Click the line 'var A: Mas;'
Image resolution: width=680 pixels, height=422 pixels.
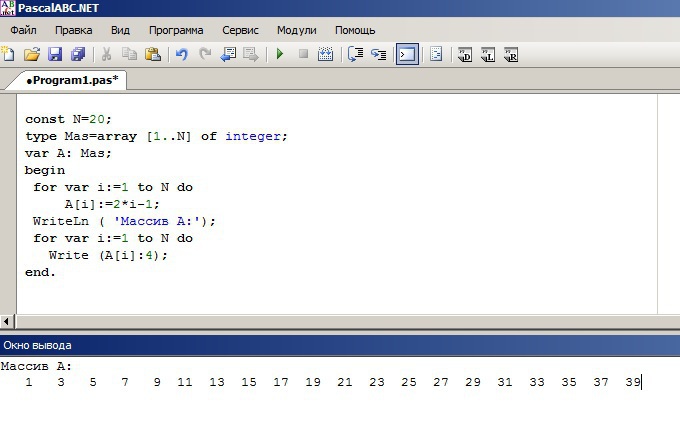(x=69, y=153)
